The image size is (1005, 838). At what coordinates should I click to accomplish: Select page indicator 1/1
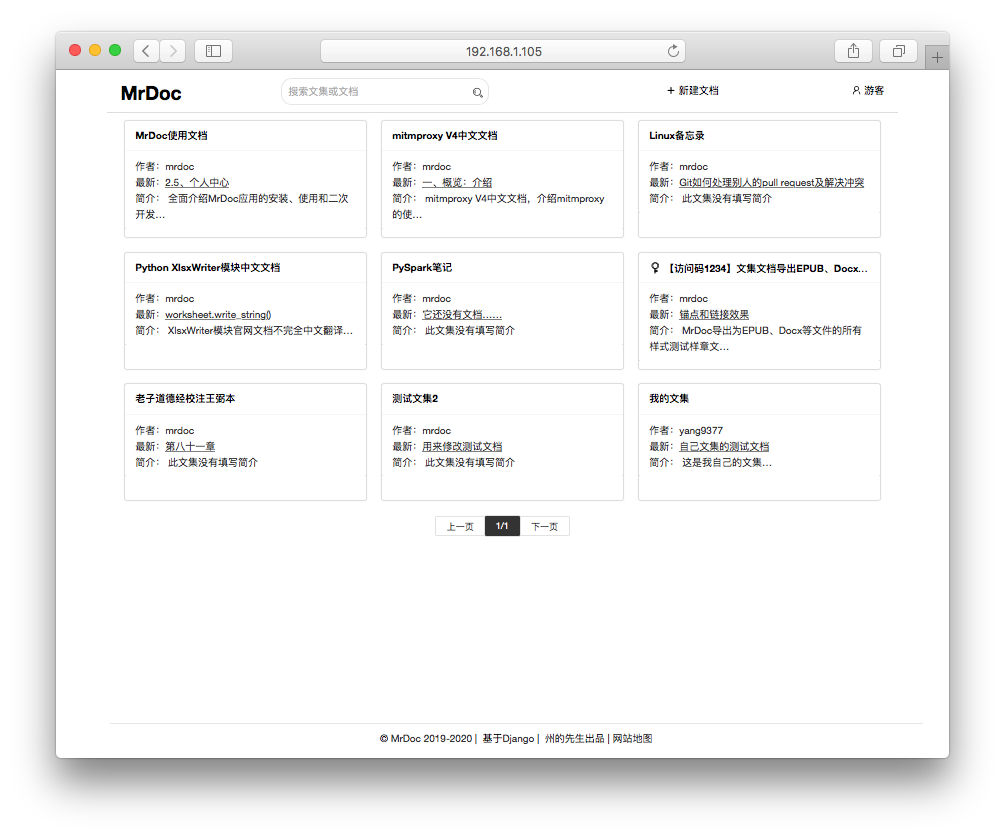(502, 527)
